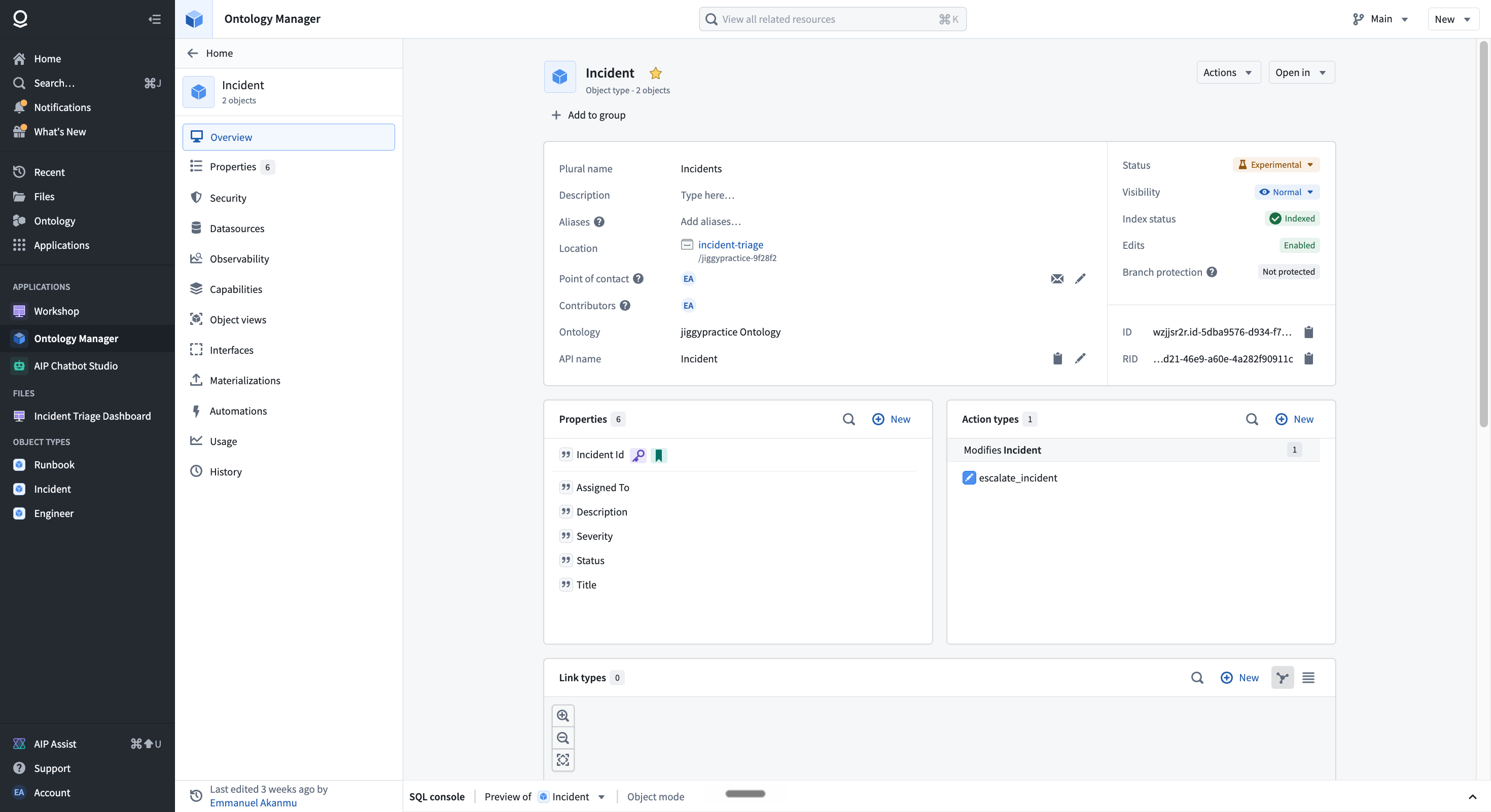Copy the RID value to clipboard
Image resolution: width=1491 pixels, height=812 pixels.
1308,358
